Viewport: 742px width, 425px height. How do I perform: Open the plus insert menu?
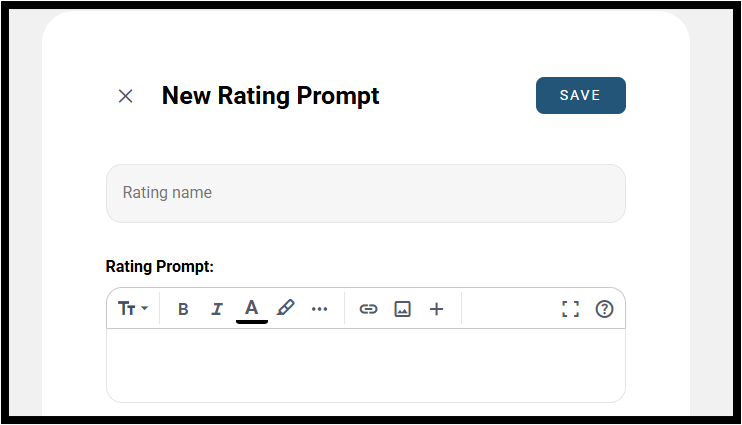click(436, 309)
